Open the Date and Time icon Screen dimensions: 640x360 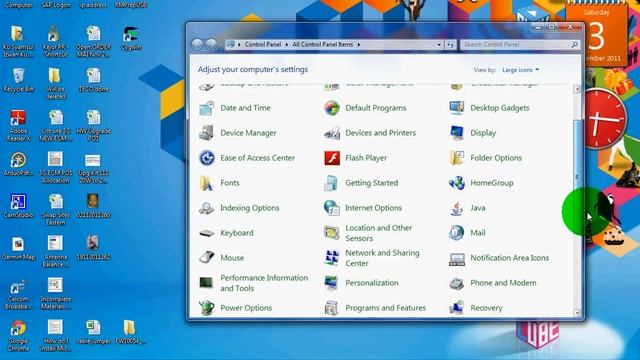click(207, 108)
